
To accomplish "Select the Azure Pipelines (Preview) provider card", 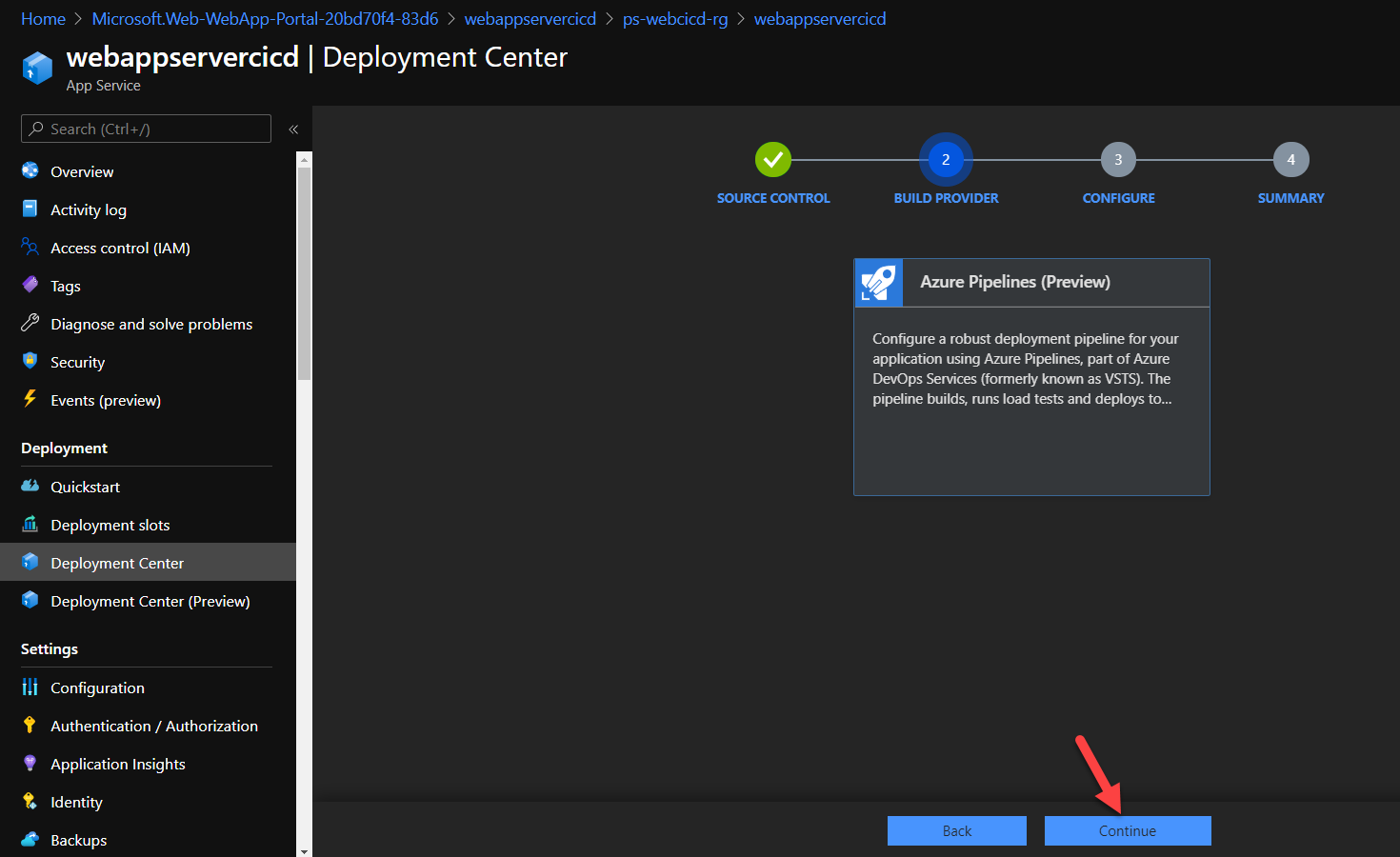I will click(1031, 376).
